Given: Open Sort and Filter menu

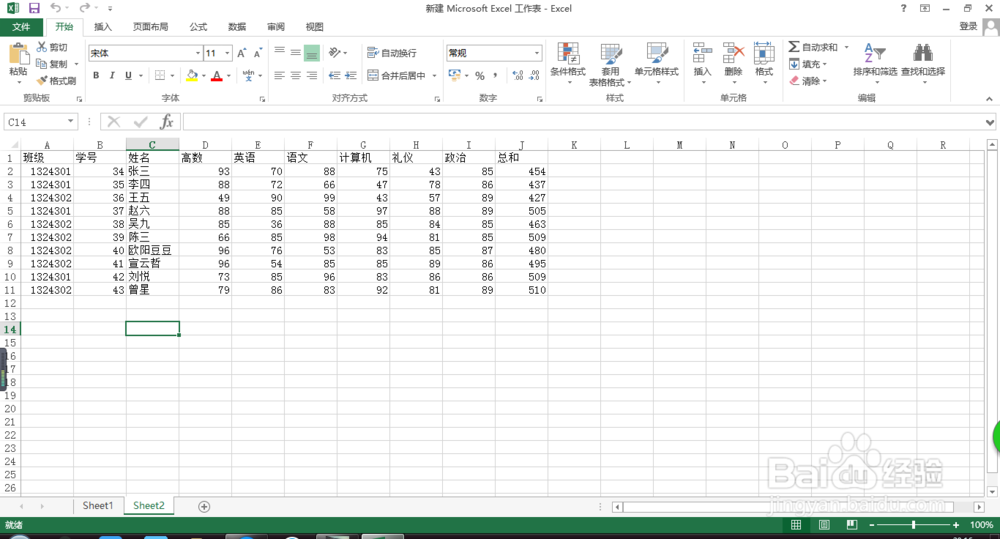Looking at the screenshot, I should [x=875, y=63].
